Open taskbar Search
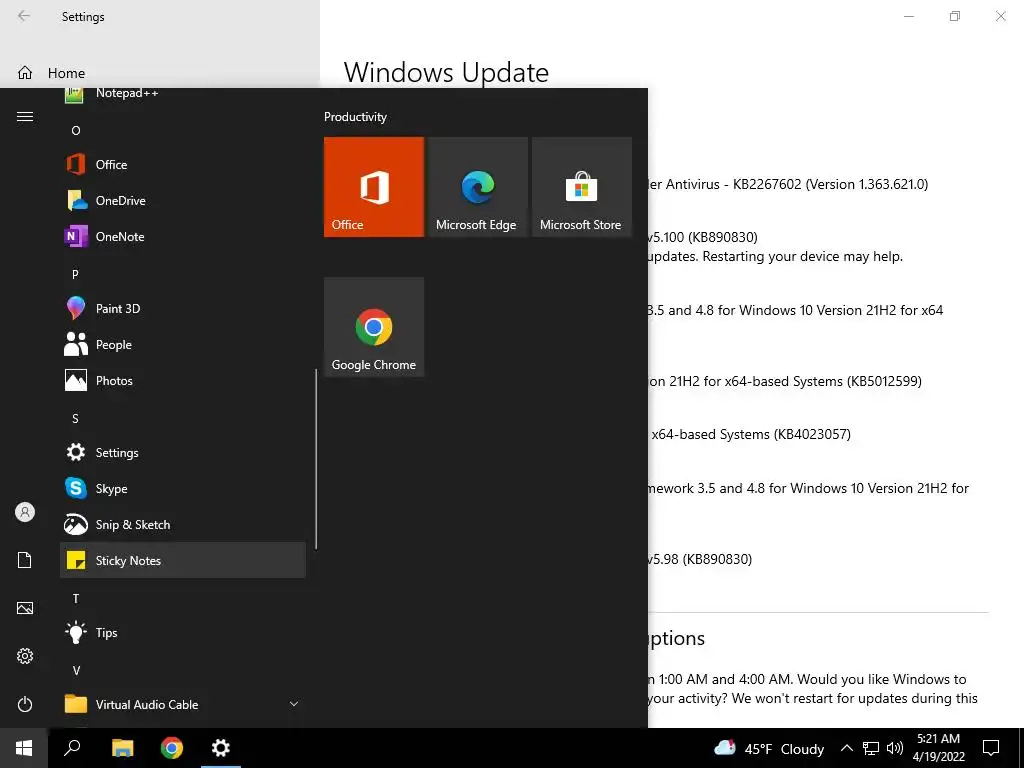This screenshot has width=1024, height=768. 72,748
